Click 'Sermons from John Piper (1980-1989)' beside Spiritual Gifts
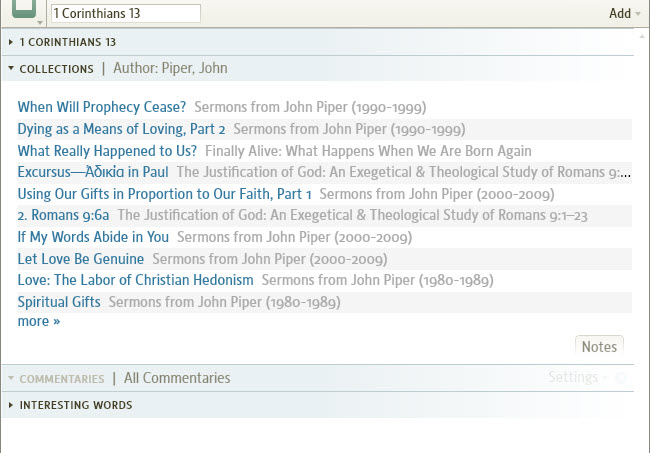The width and height of the screenshot is (650, 453). pos(224,302)
